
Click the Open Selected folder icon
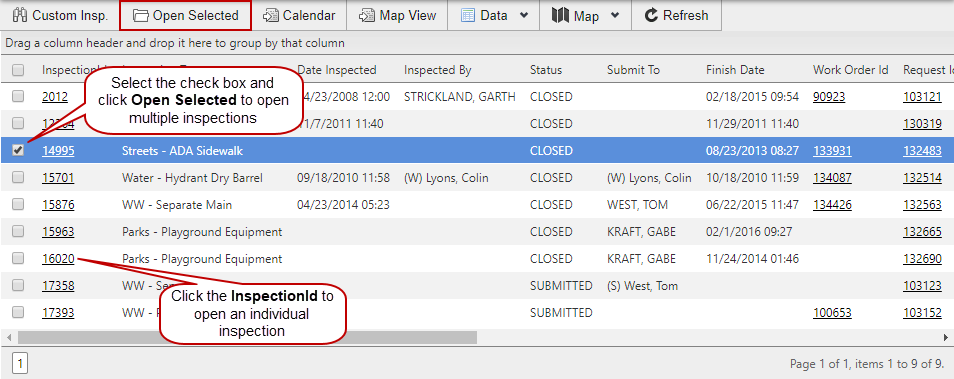point(141,16)
